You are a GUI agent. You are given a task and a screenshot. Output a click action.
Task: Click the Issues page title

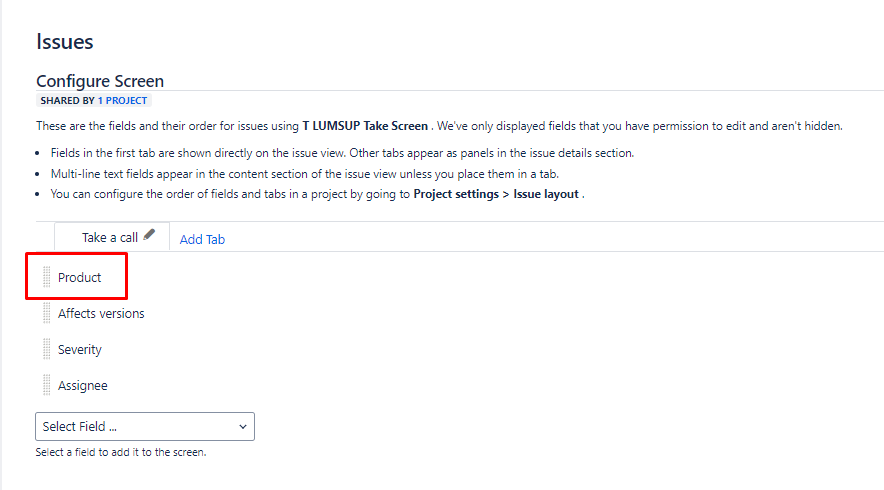coord(65,42)
